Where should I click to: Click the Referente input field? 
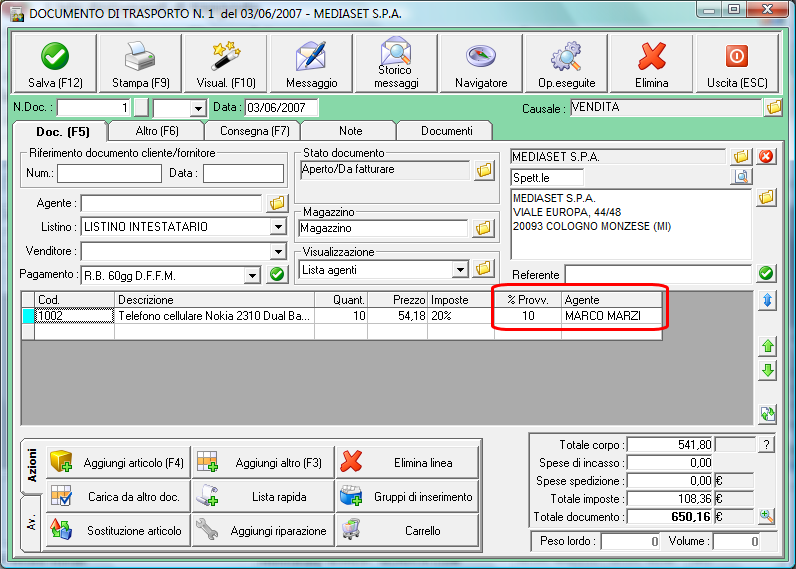coord(658,275)
